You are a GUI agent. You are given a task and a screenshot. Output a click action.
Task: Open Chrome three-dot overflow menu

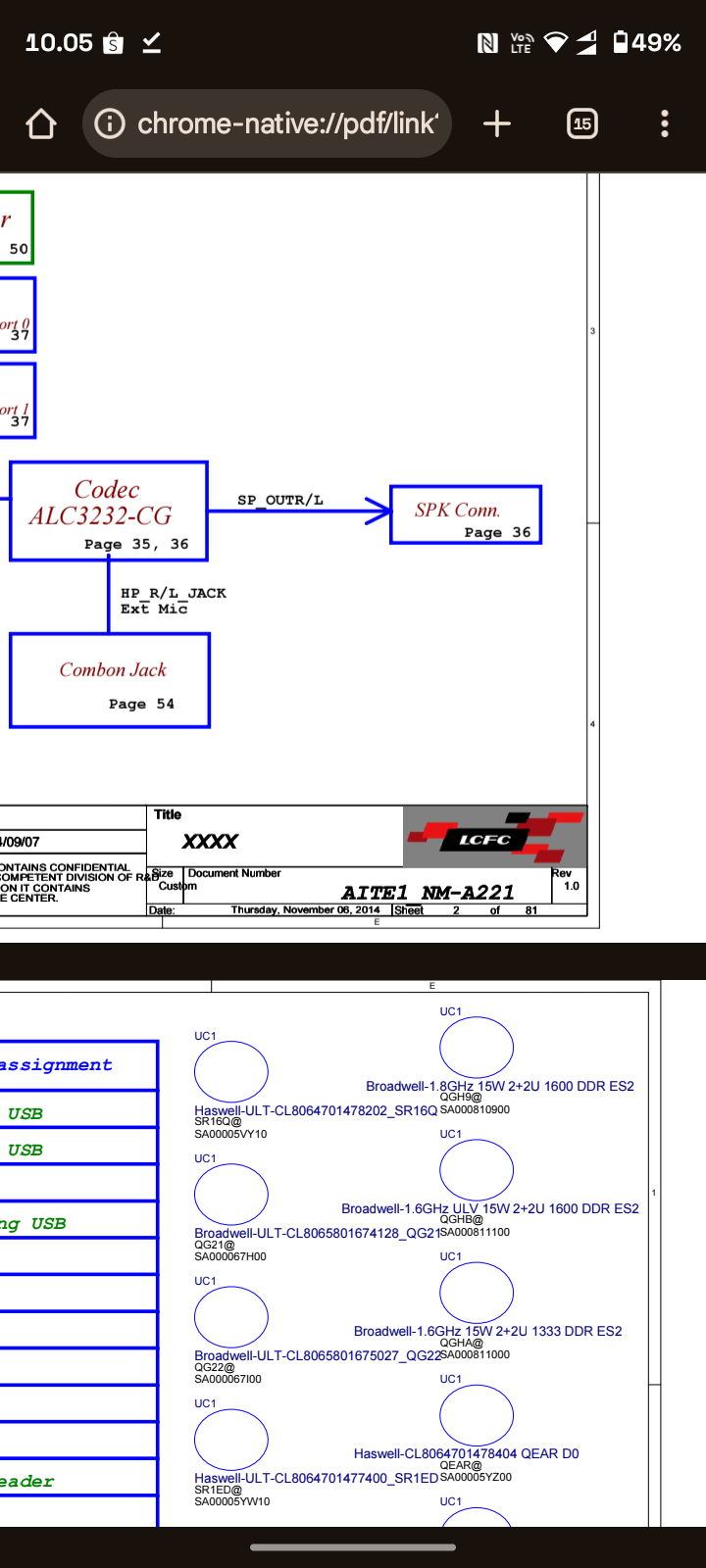(x=665, y=123)
